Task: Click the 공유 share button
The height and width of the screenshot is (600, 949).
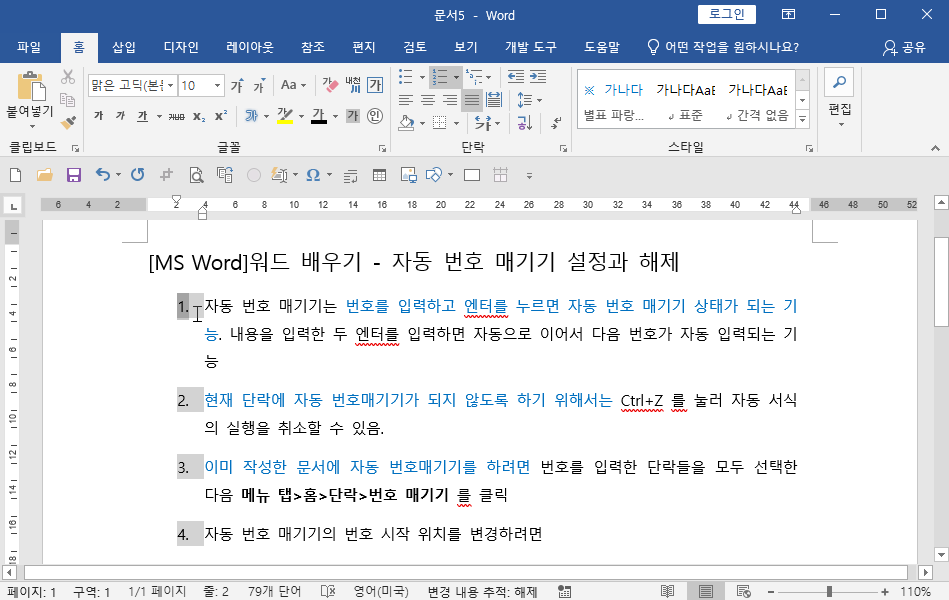Action: (x=904, y=47)
